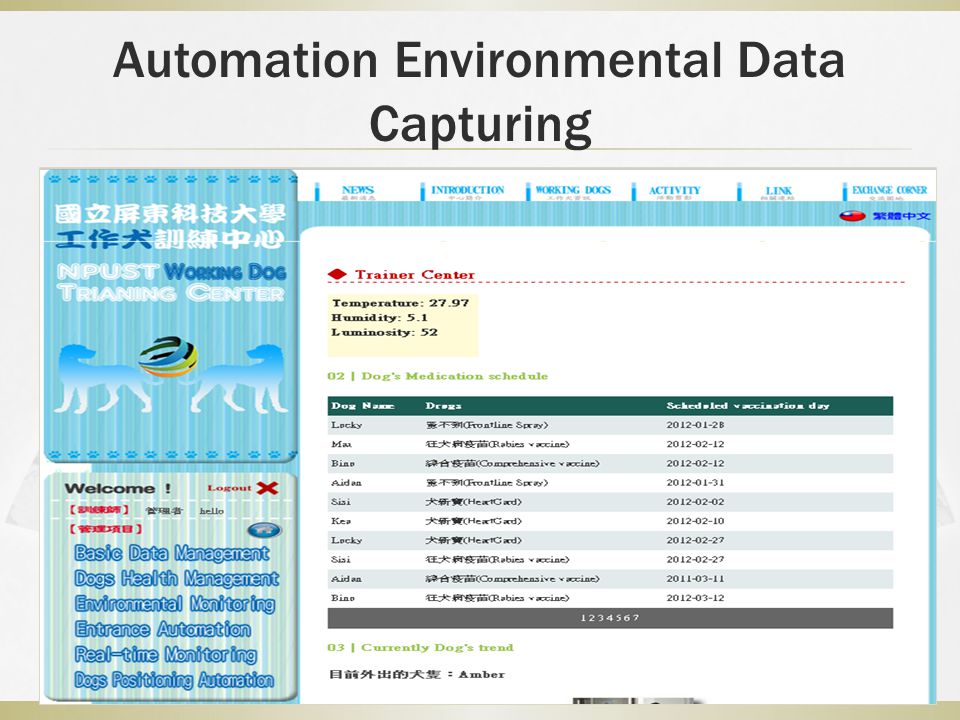Click the blue home globe icon
The height and width of the screenshot is (720, 960).
pos(264,530)
